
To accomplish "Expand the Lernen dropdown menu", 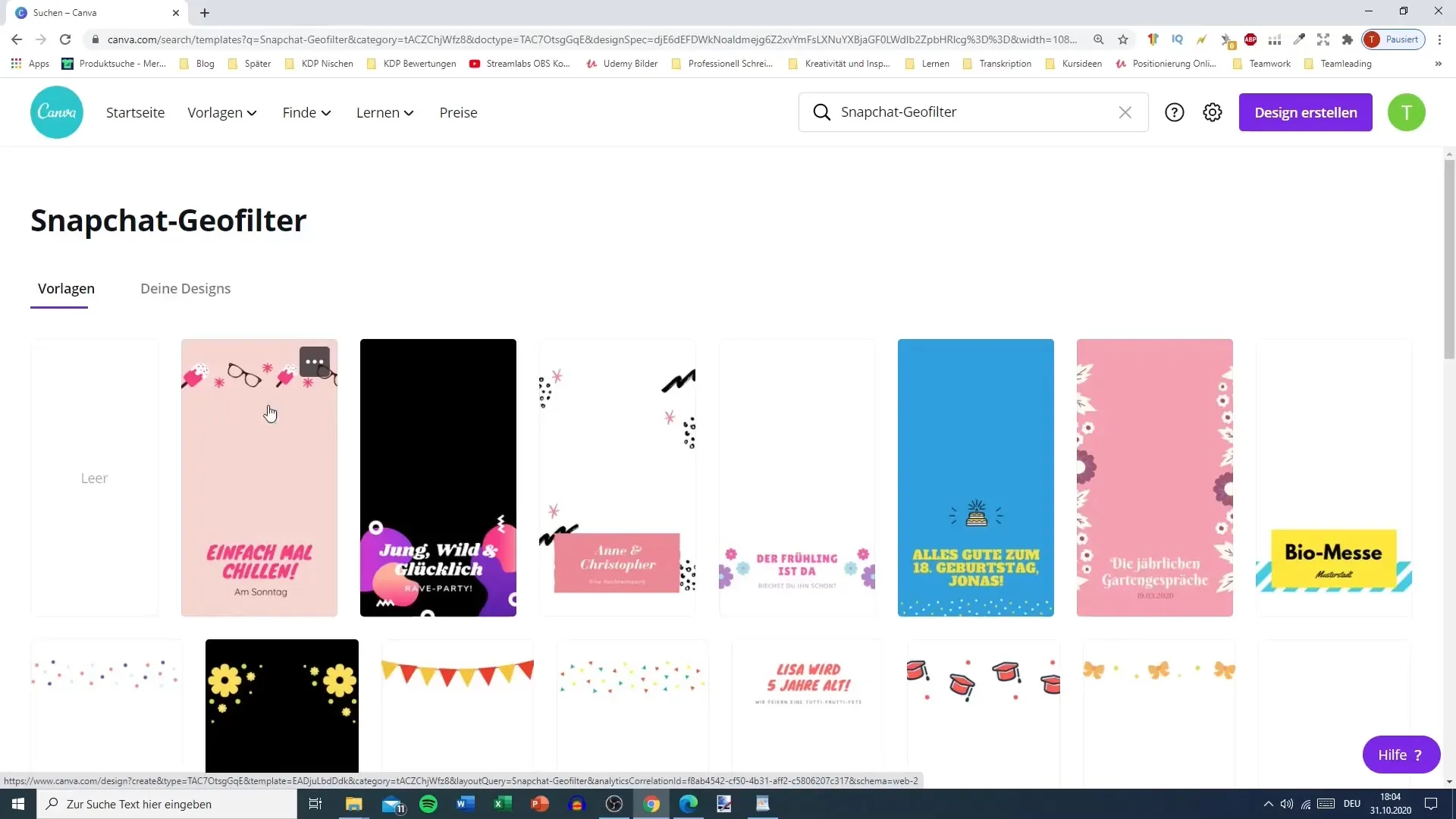I will coord(385,112).
